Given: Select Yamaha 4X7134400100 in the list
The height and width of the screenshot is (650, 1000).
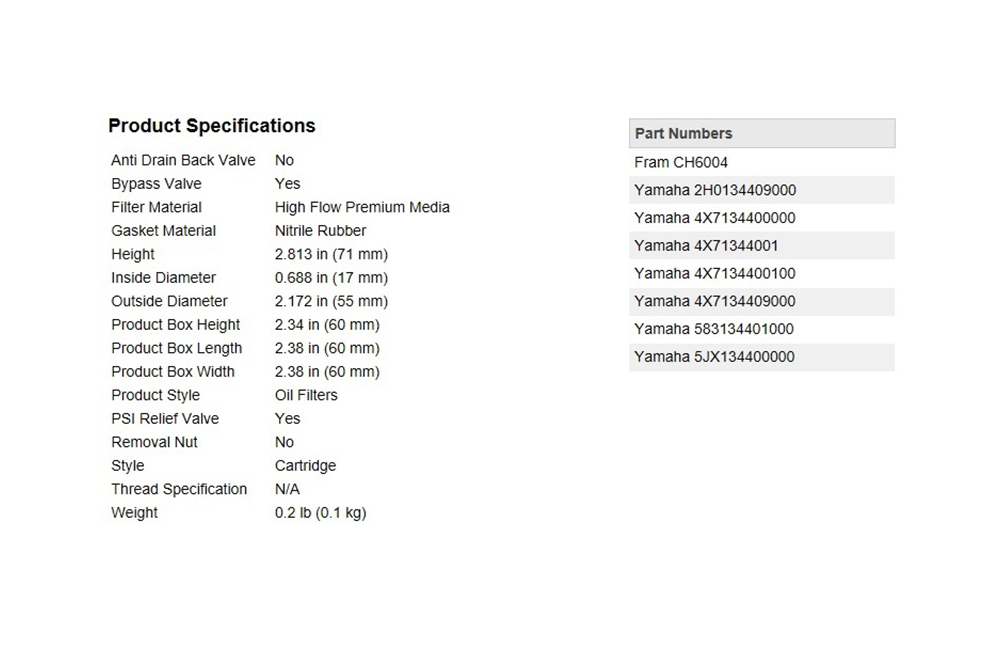Looking at the screenshot, I should (x=762, y=273).
